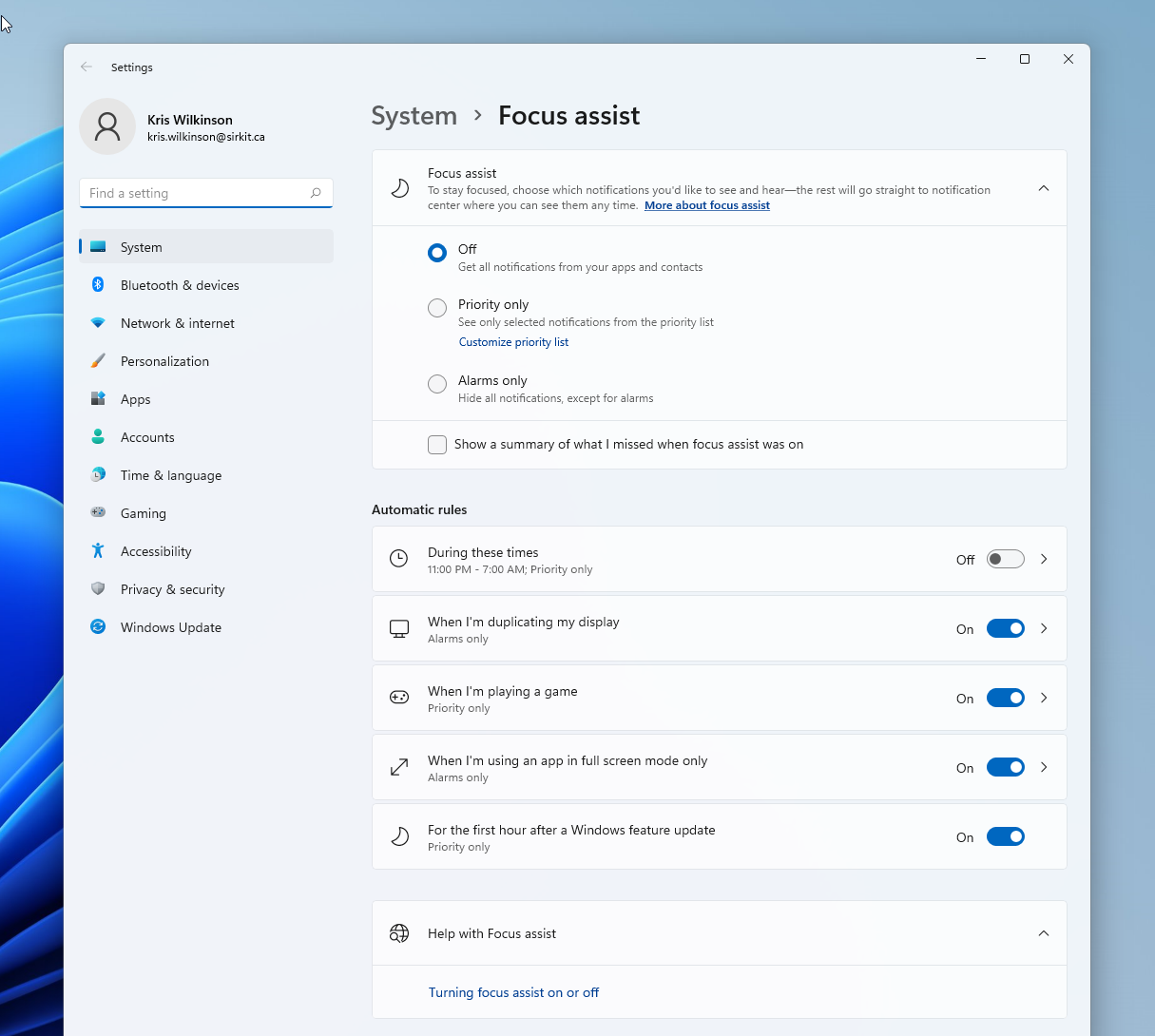Click the Accessibility label in sidebar
Screen dimensions: 1155x1036
click(x=156, y=551)
